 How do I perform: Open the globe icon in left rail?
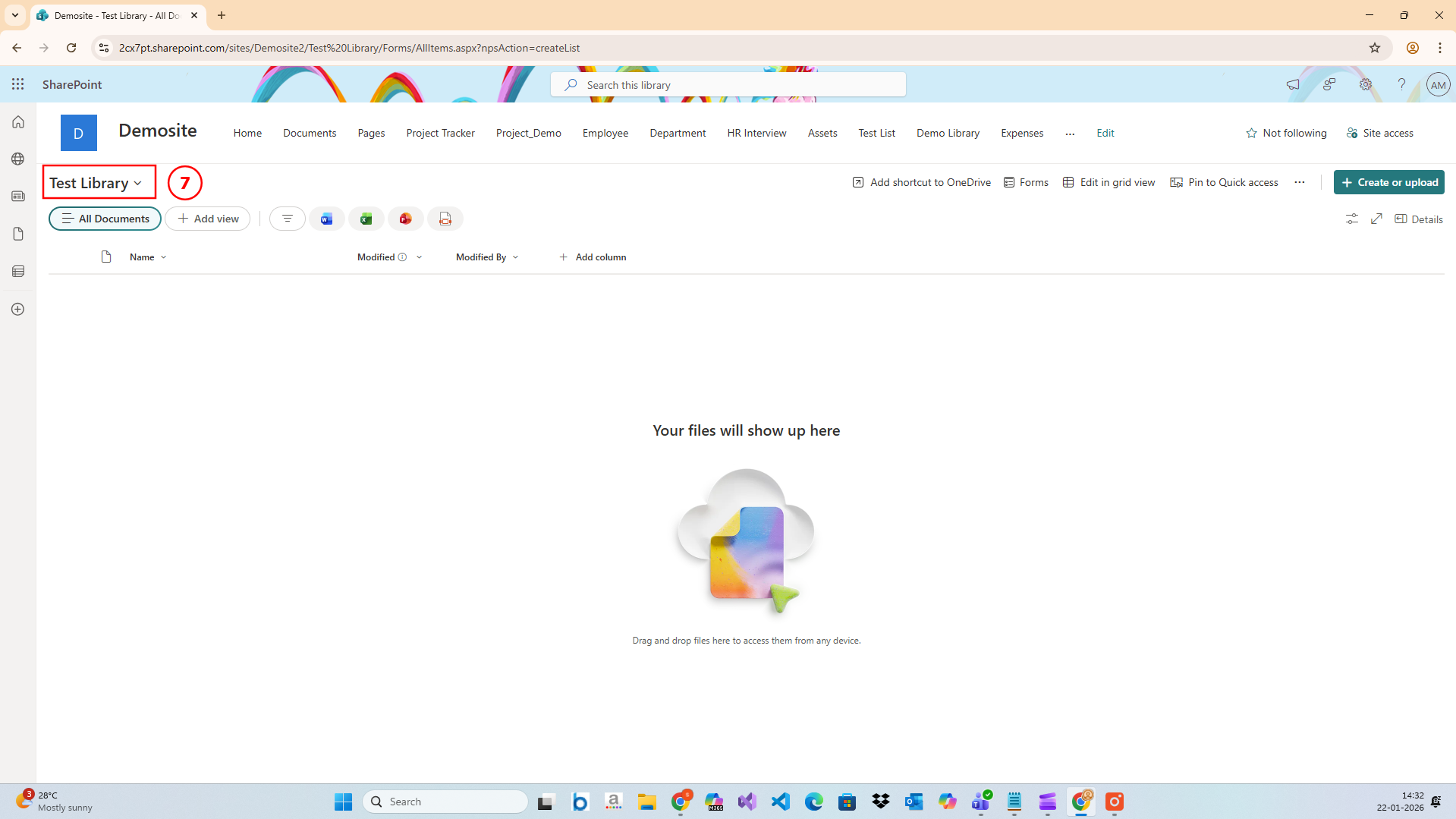[18, 159]
